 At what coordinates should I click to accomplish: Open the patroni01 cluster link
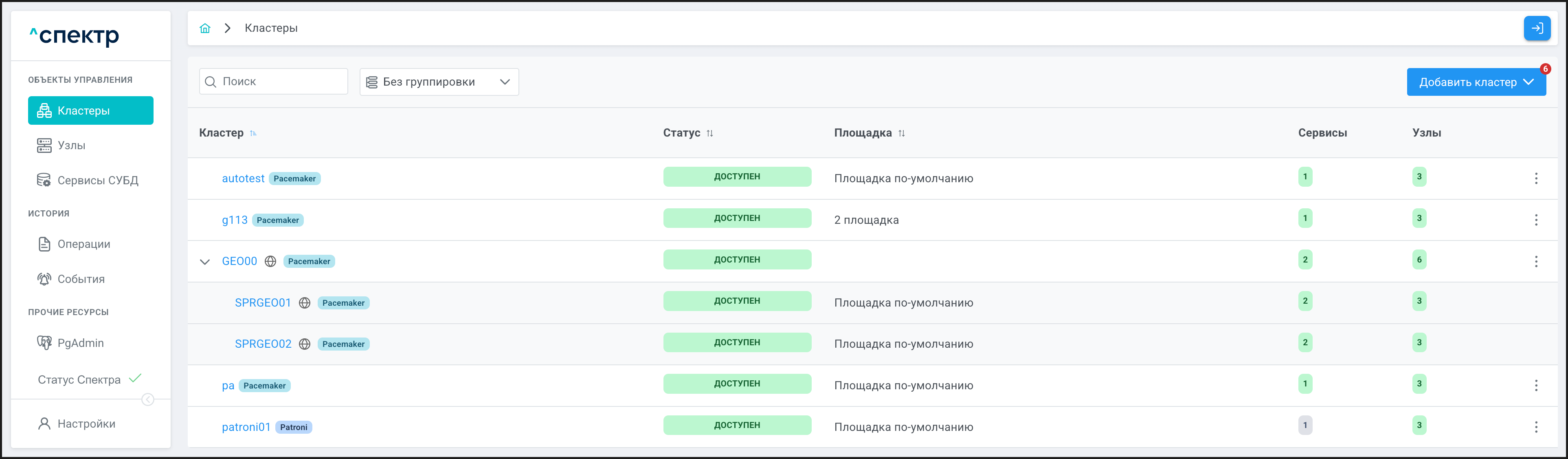pos(245,427)
